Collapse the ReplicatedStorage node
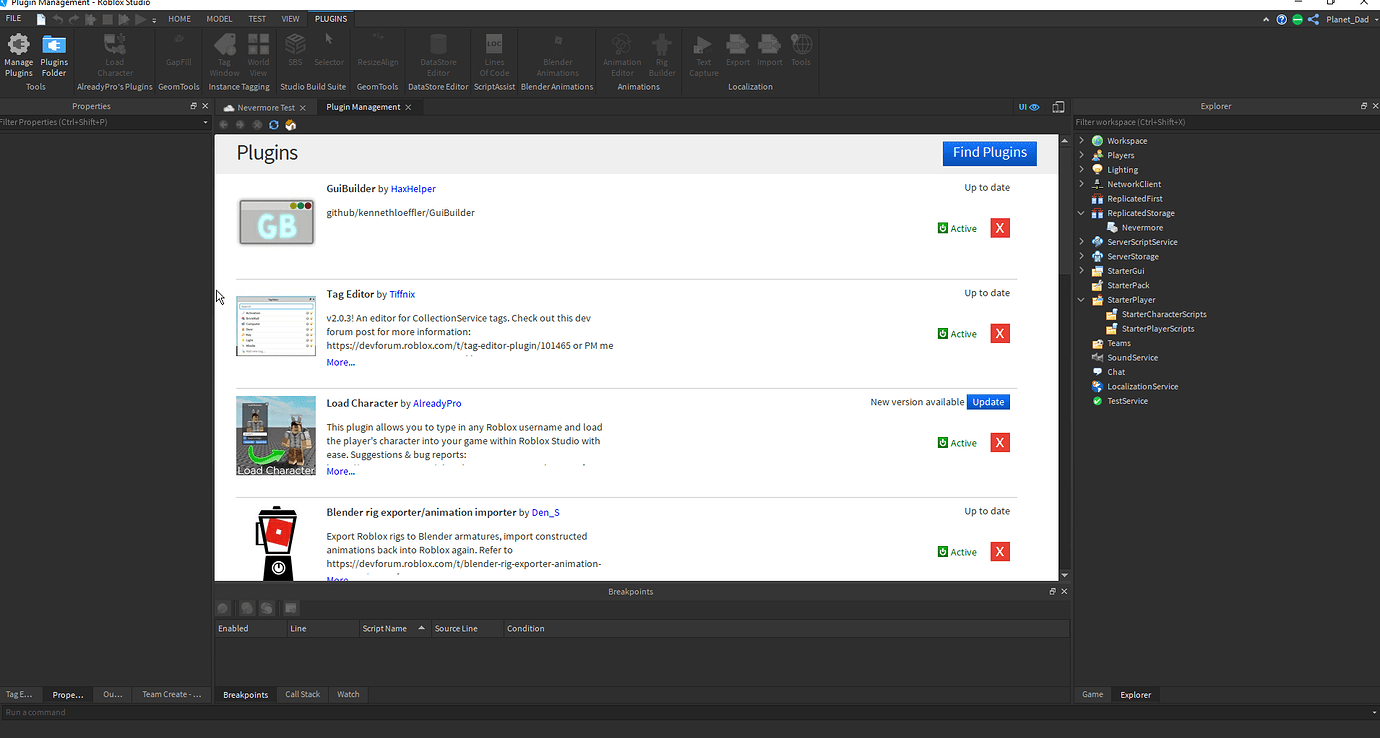Image resolution: width=1380 pixels, height=738 pixels. coord(1081,213)
